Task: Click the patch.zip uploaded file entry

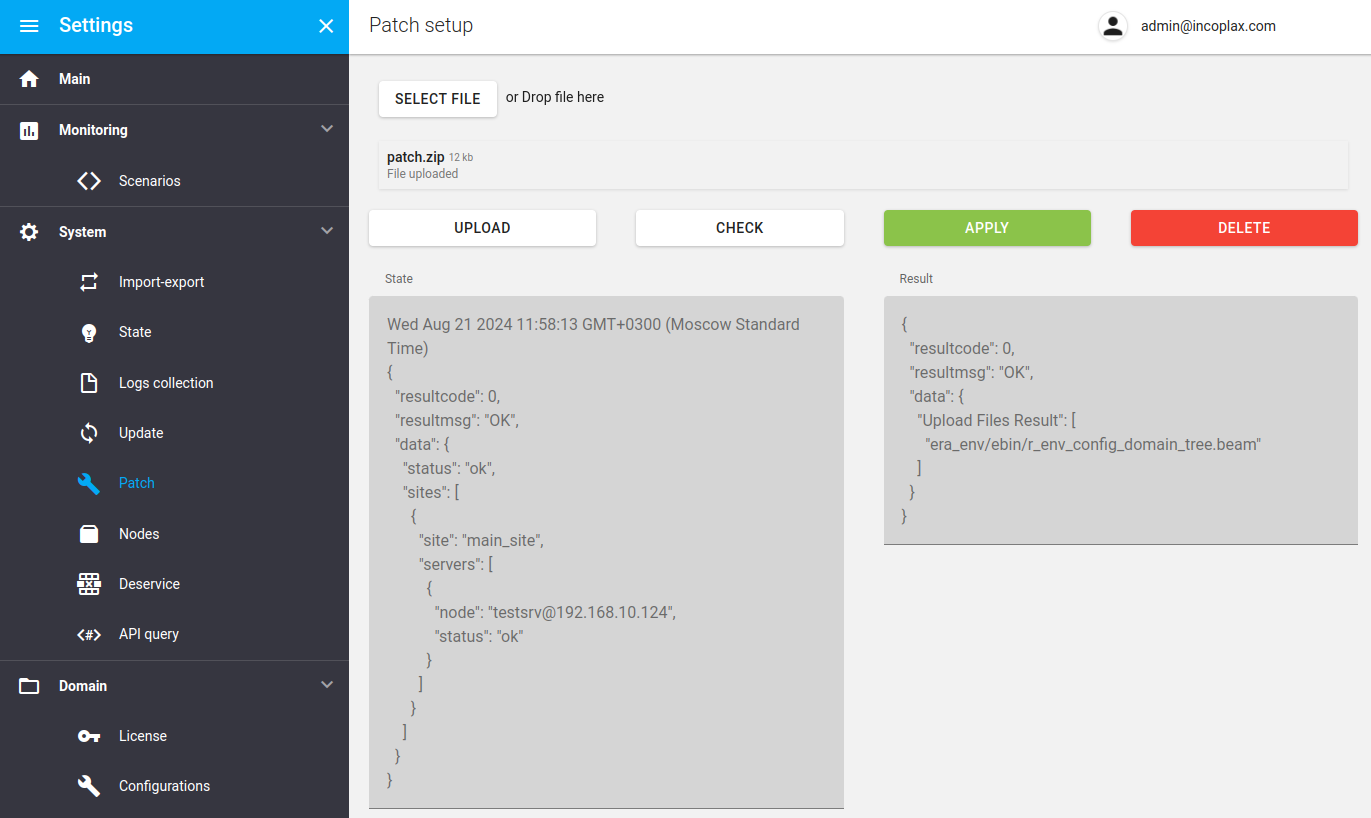Action: pyautogui.click(x=863, y=165)
